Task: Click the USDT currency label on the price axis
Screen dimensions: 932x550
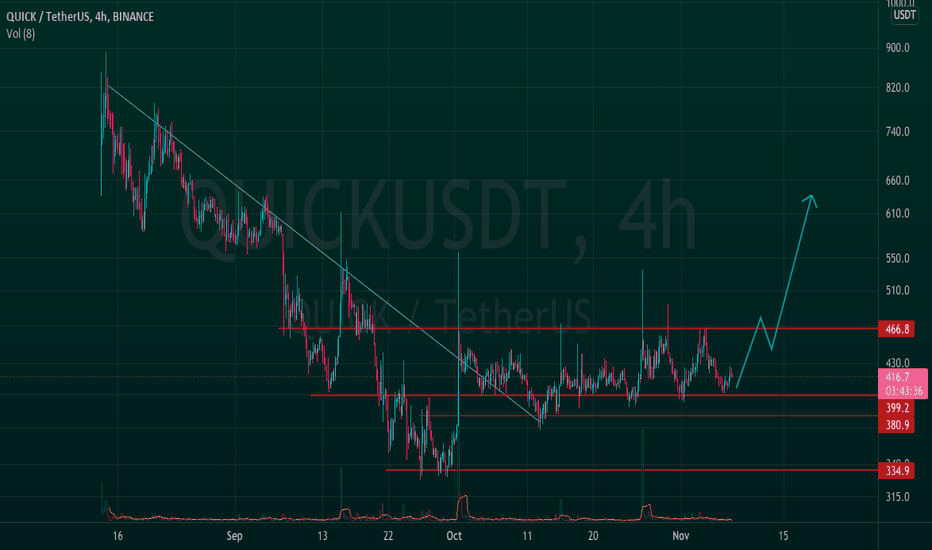Action: 905,15
